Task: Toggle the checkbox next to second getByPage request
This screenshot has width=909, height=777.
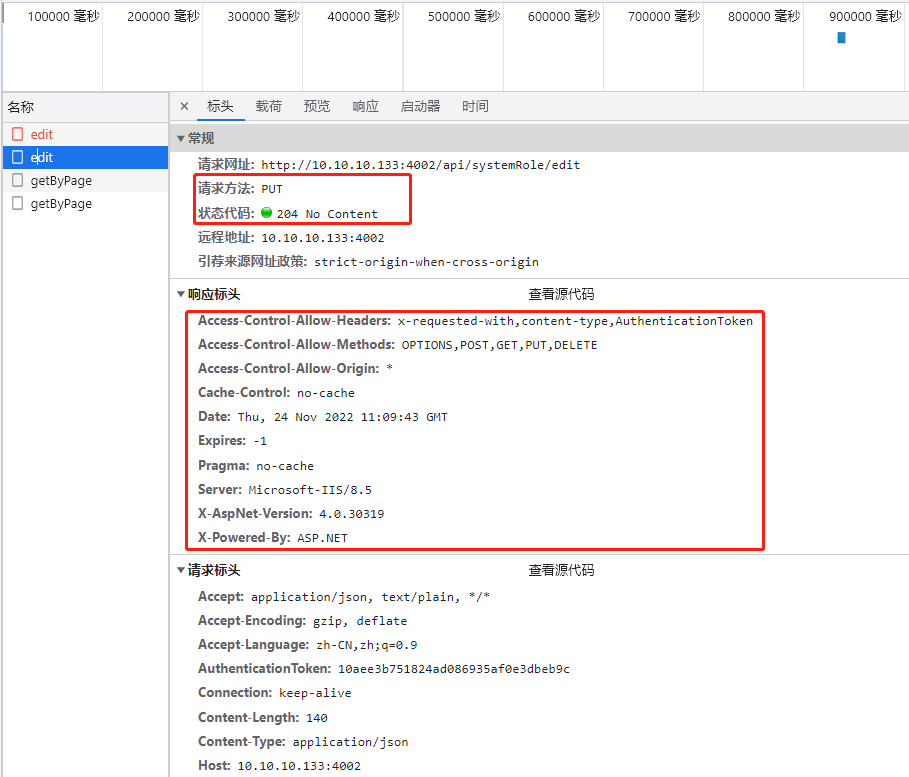Action: 16,202
